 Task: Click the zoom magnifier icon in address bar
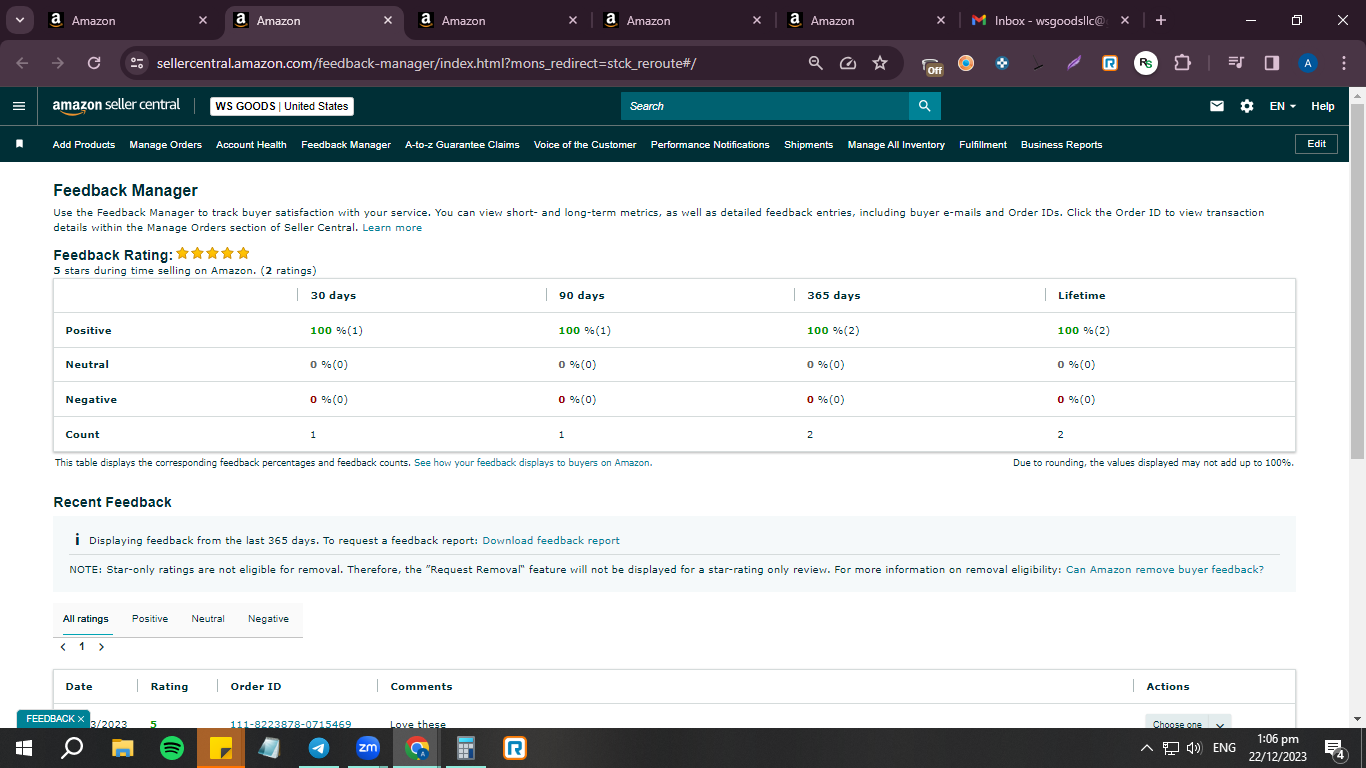[816, 63]
